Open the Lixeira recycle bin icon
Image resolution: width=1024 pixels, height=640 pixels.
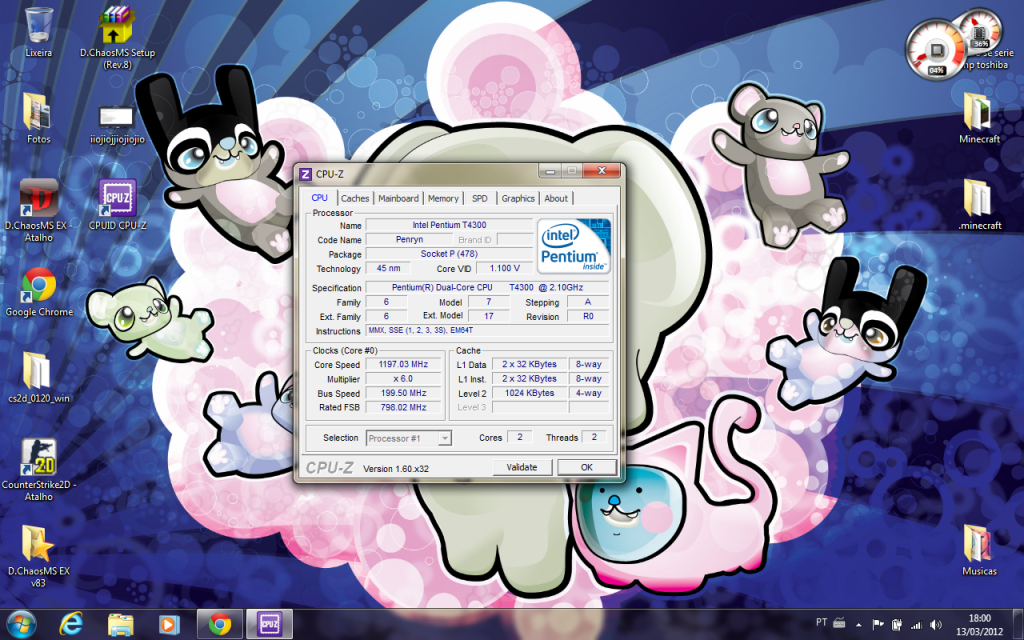(38, 26)
